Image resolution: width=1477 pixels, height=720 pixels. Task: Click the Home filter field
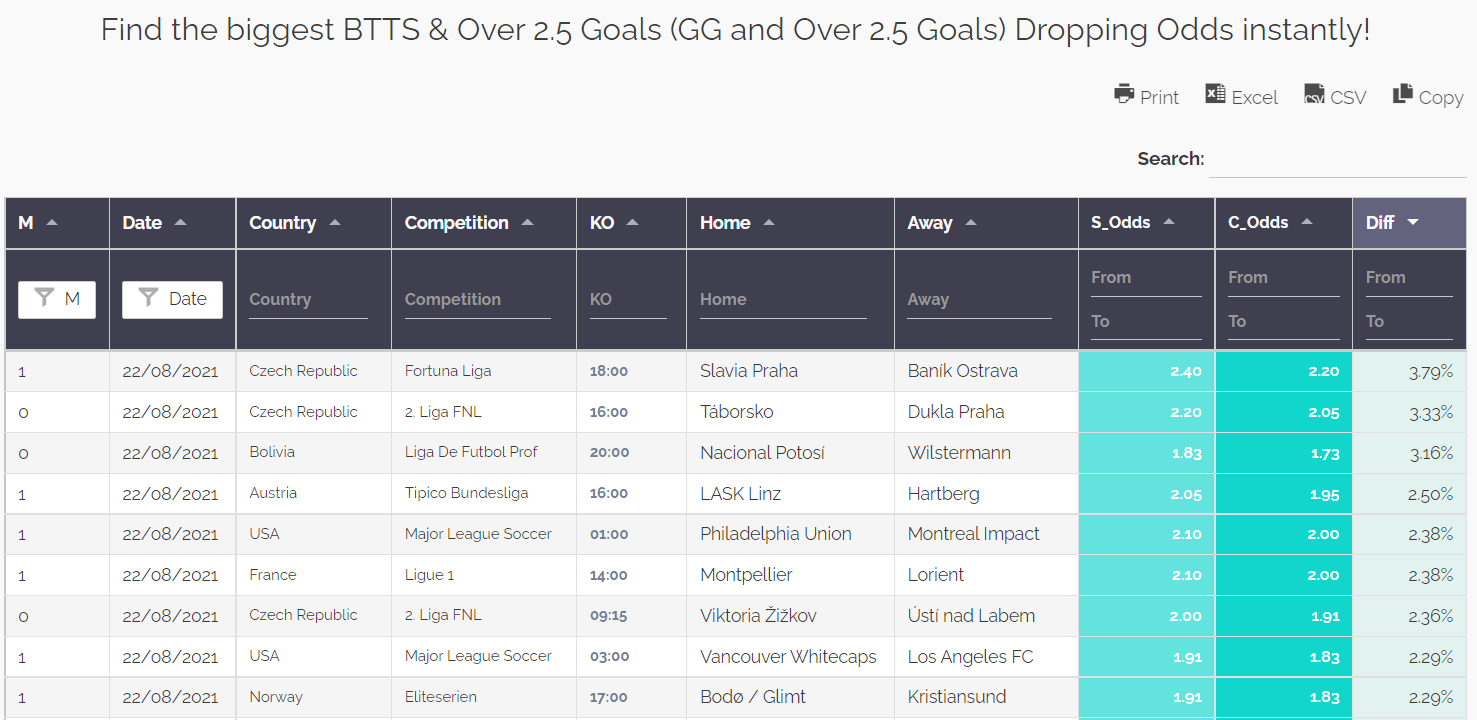[x=783, y=299]
